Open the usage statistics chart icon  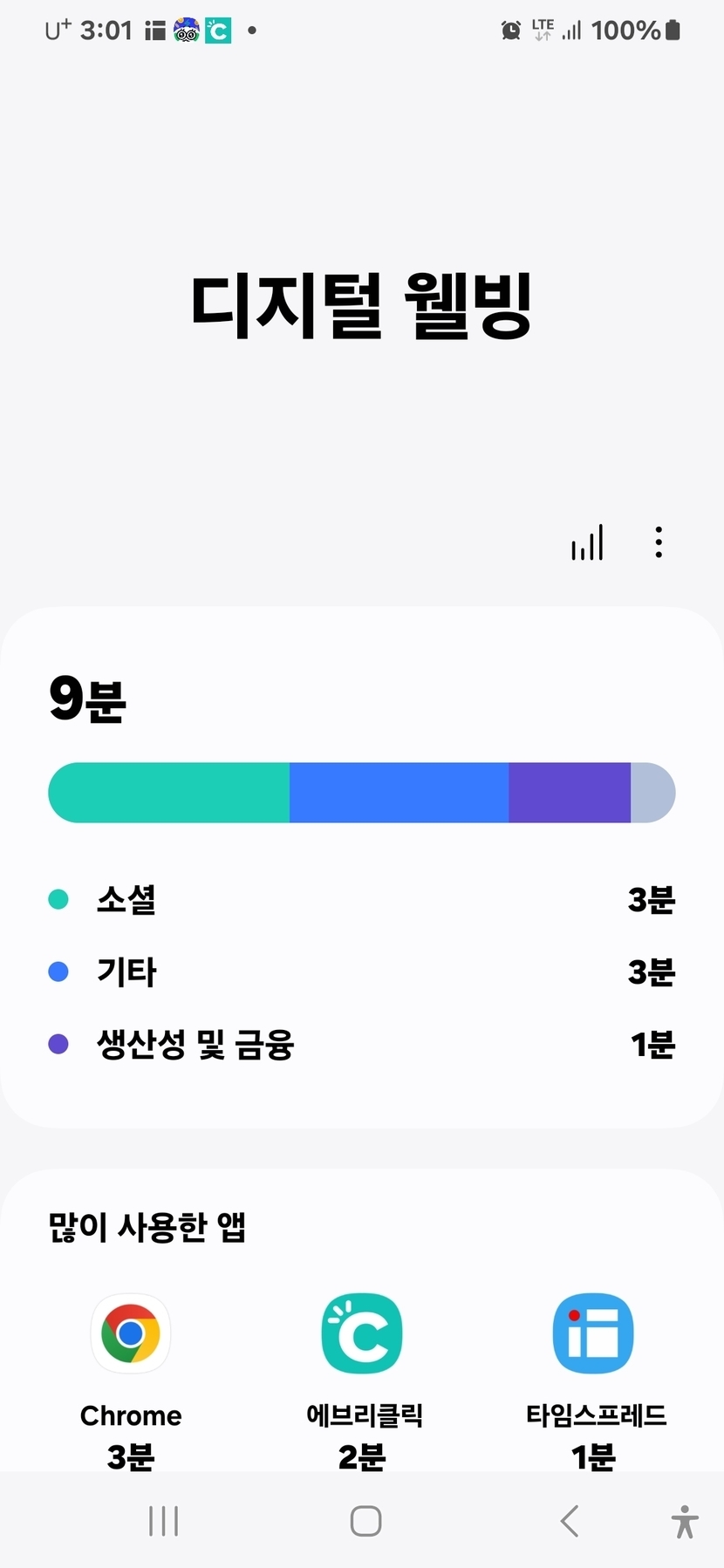[x=587, y=542]
